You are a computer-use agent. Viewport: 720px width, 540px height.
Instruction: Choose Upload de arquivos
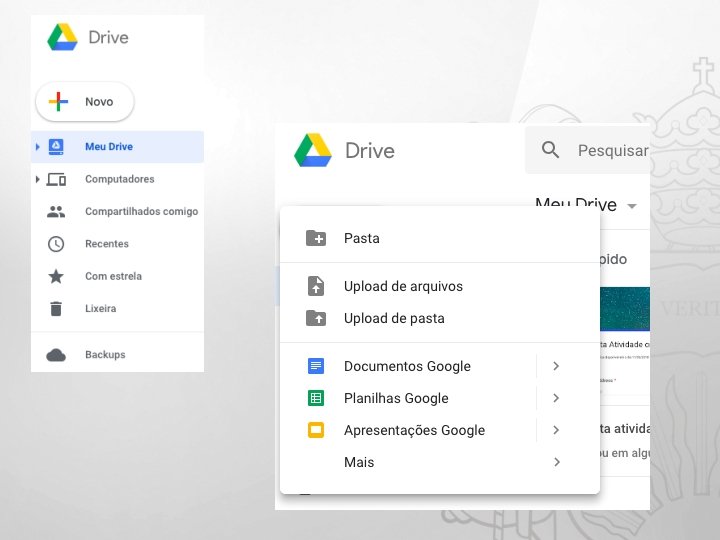pos(439,286)
